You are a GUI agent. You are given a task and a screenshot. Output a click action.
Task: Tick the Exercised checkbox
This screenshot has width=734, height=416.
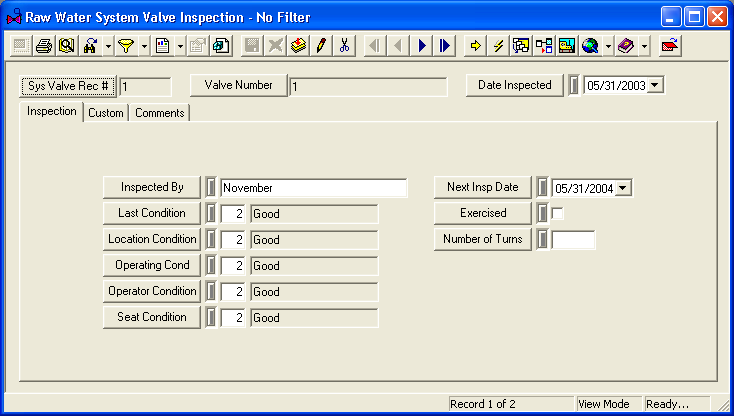point(558,213)
